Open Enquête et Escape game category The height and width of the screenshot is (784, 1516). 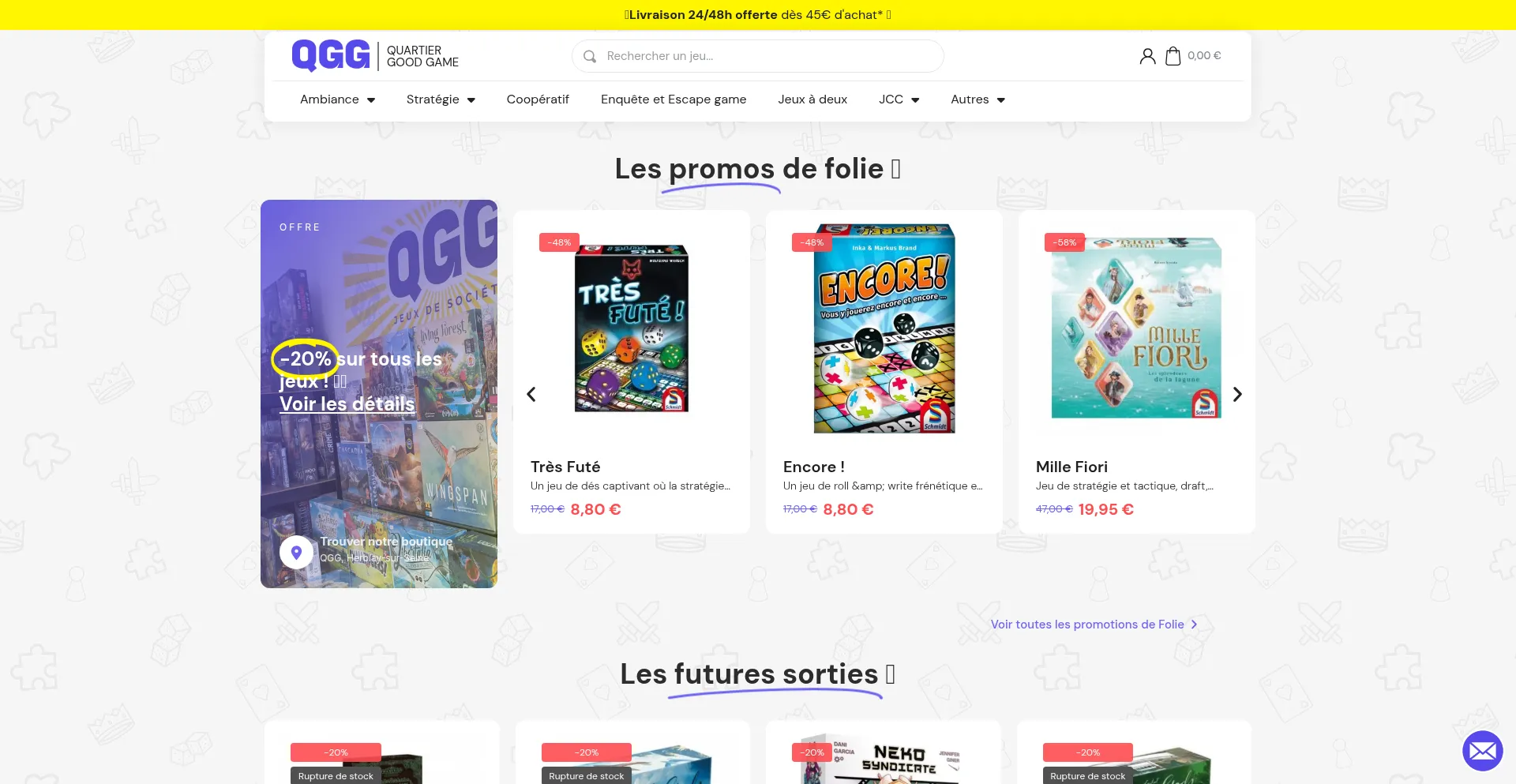674,99
